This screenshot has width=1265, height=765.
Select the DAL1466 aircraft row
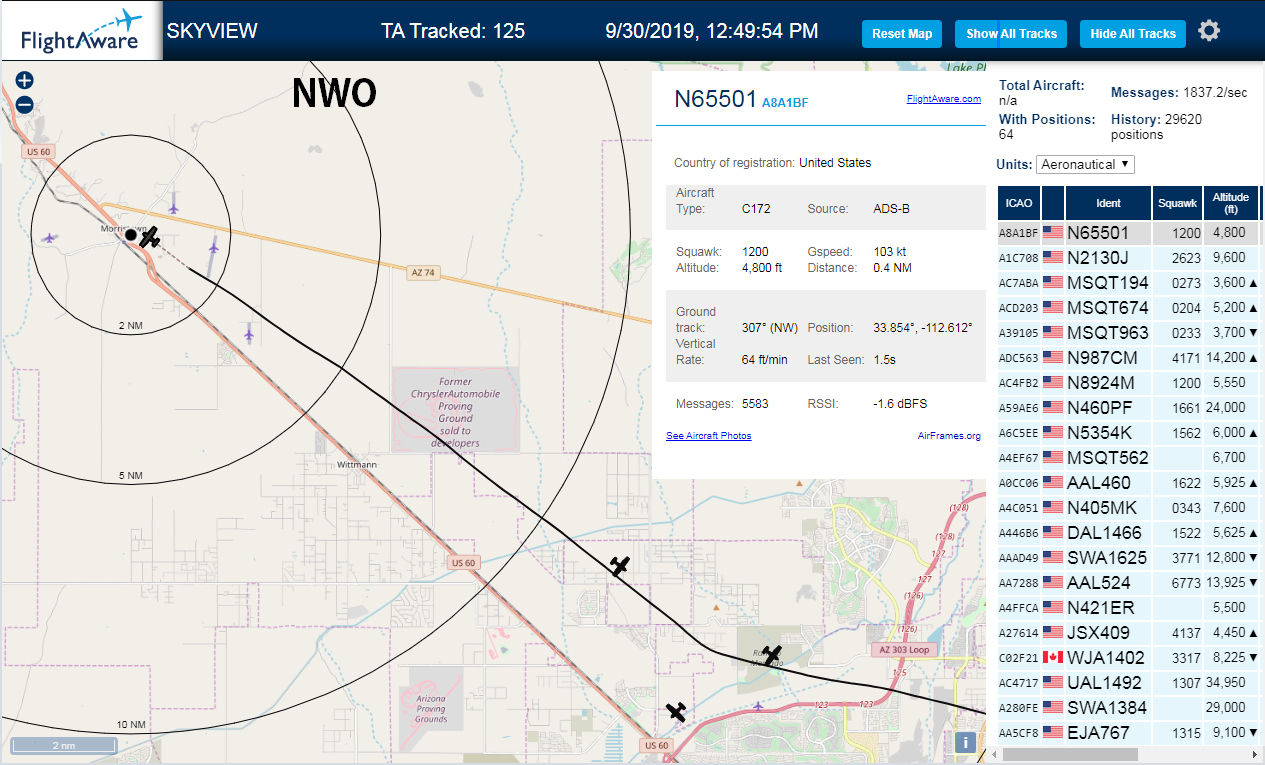pos(1130,533)
